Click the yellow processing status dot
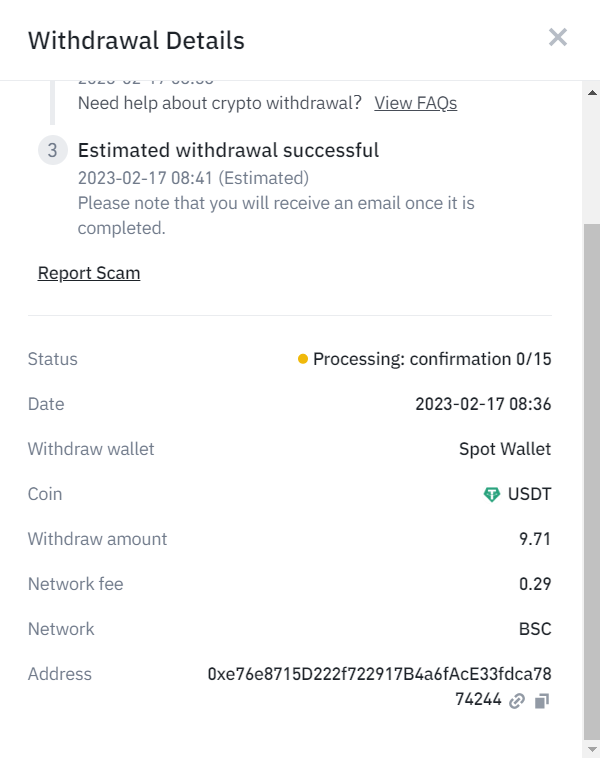600x758 pixels. click(x=303, y=359)
